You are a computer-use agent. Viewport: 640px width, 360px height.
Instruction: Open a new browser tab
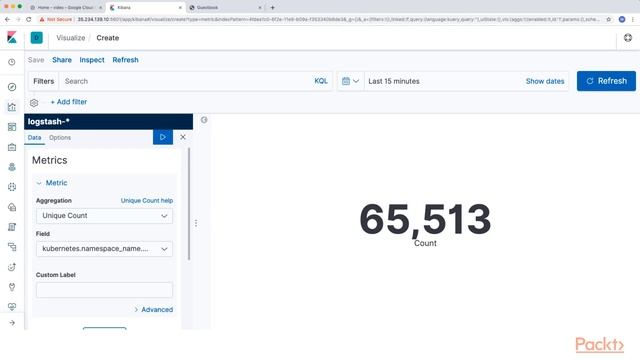point(273,7)
